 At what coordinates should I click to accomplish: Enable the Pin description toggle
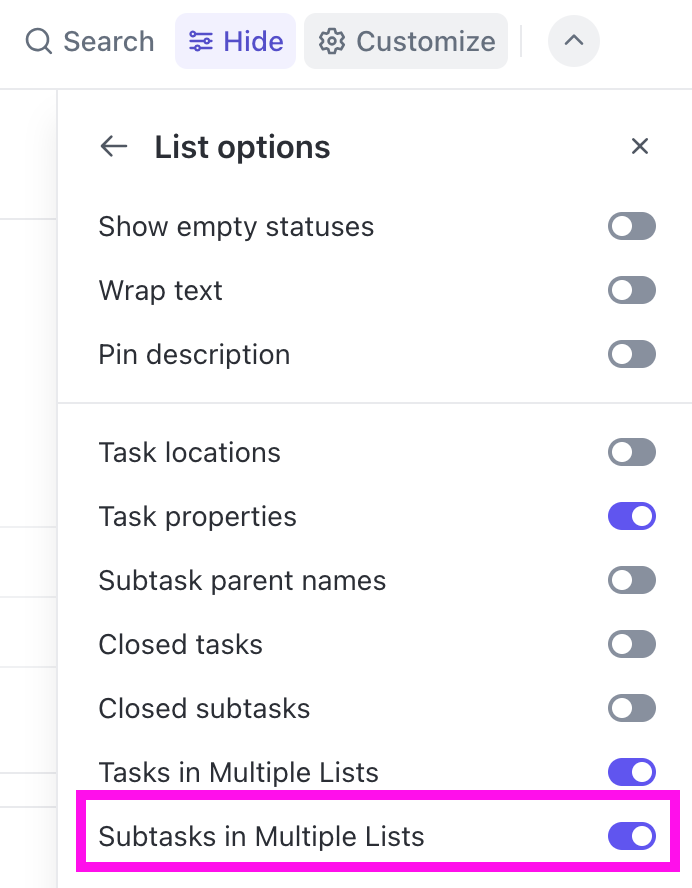click(x=631, y=355)
